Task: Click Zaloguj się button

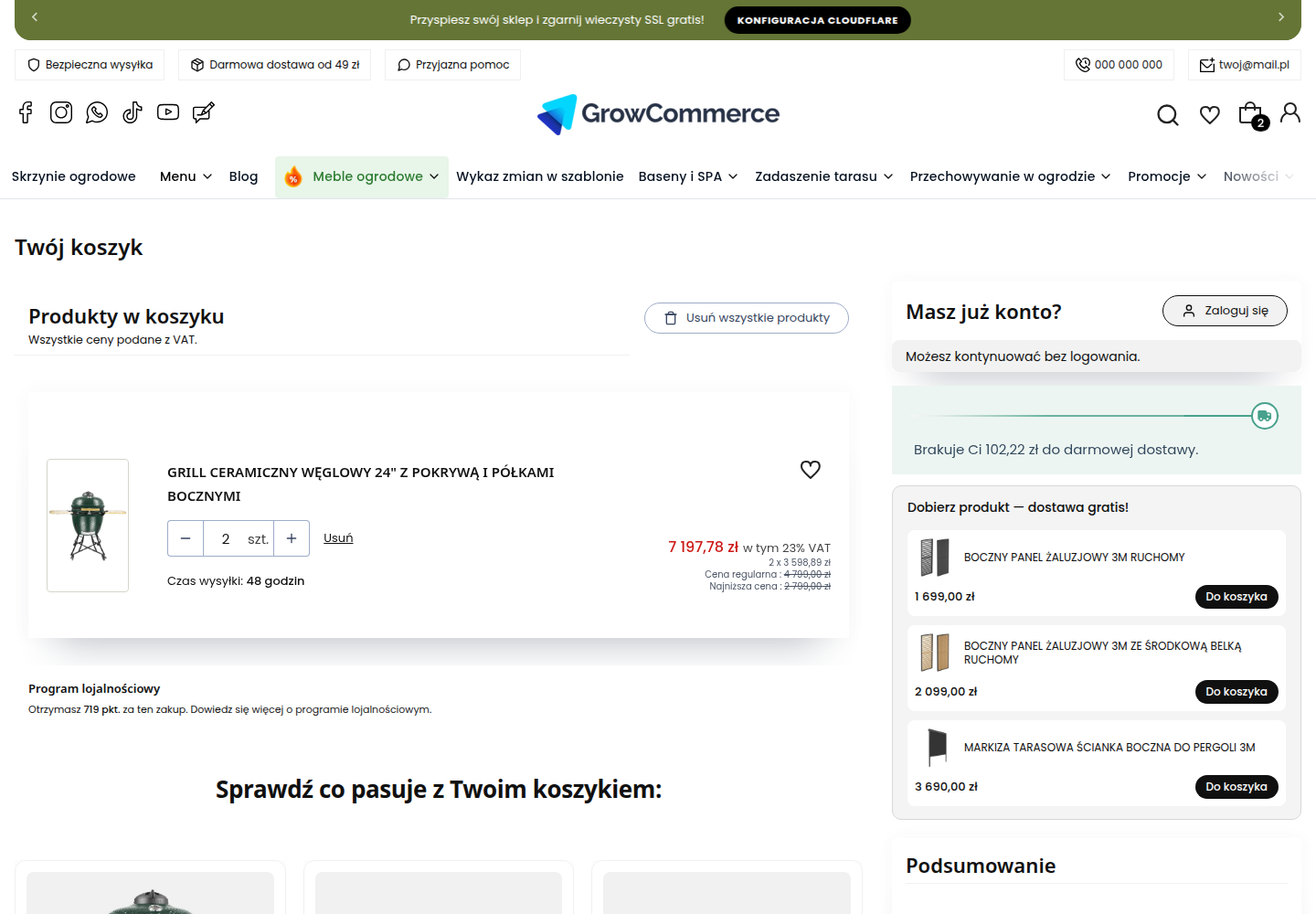Action: [1225, 311]
